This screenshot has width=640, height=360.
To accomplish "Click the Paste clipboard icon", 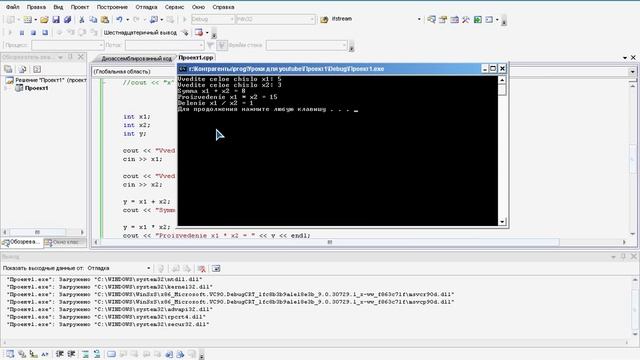I will point(105,19).
